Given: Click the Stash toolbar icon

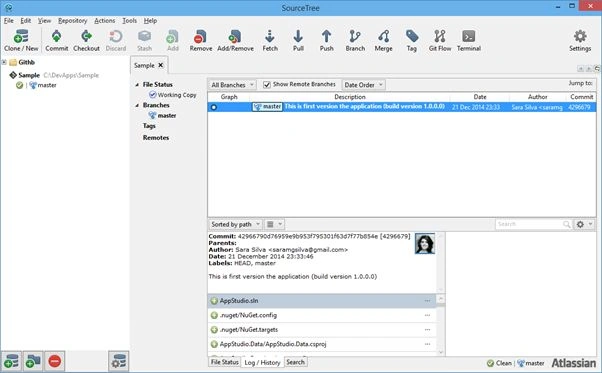Looking at the screenshot, I should click(144, 40).
